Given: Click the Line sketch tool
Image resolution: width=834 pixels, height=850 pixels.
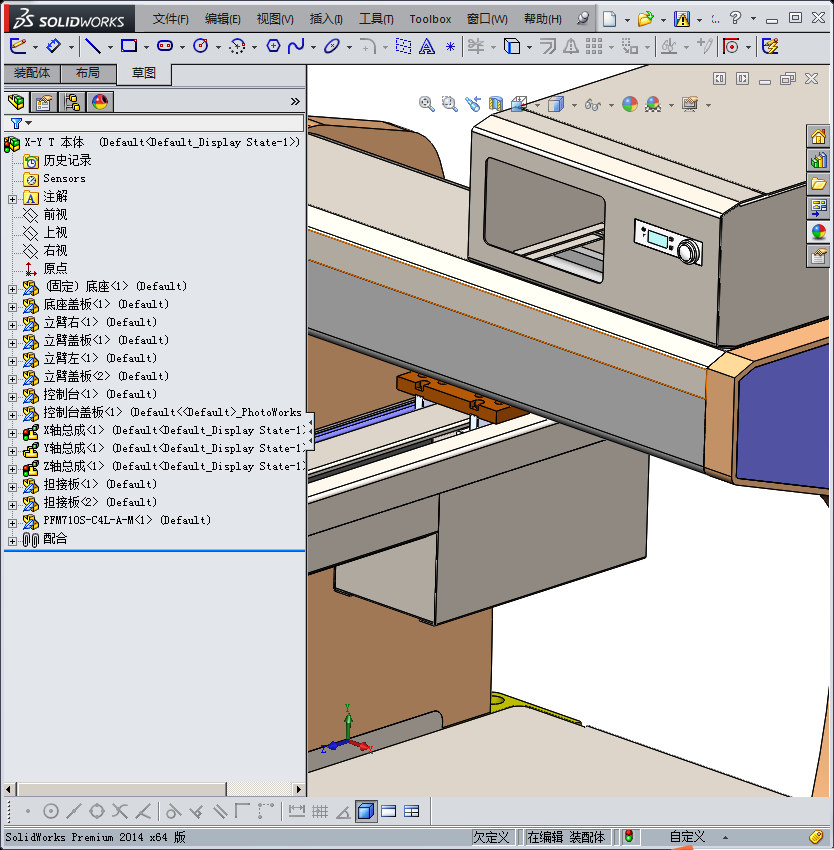Looking at the screenshot, I should point(92,46).
